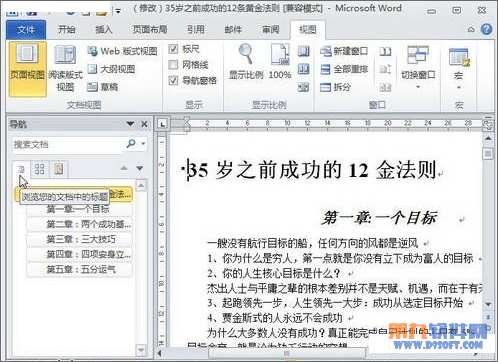Open Full Screen Reading view
Viewport: 498px width, 362px height.
click(65, 69)
